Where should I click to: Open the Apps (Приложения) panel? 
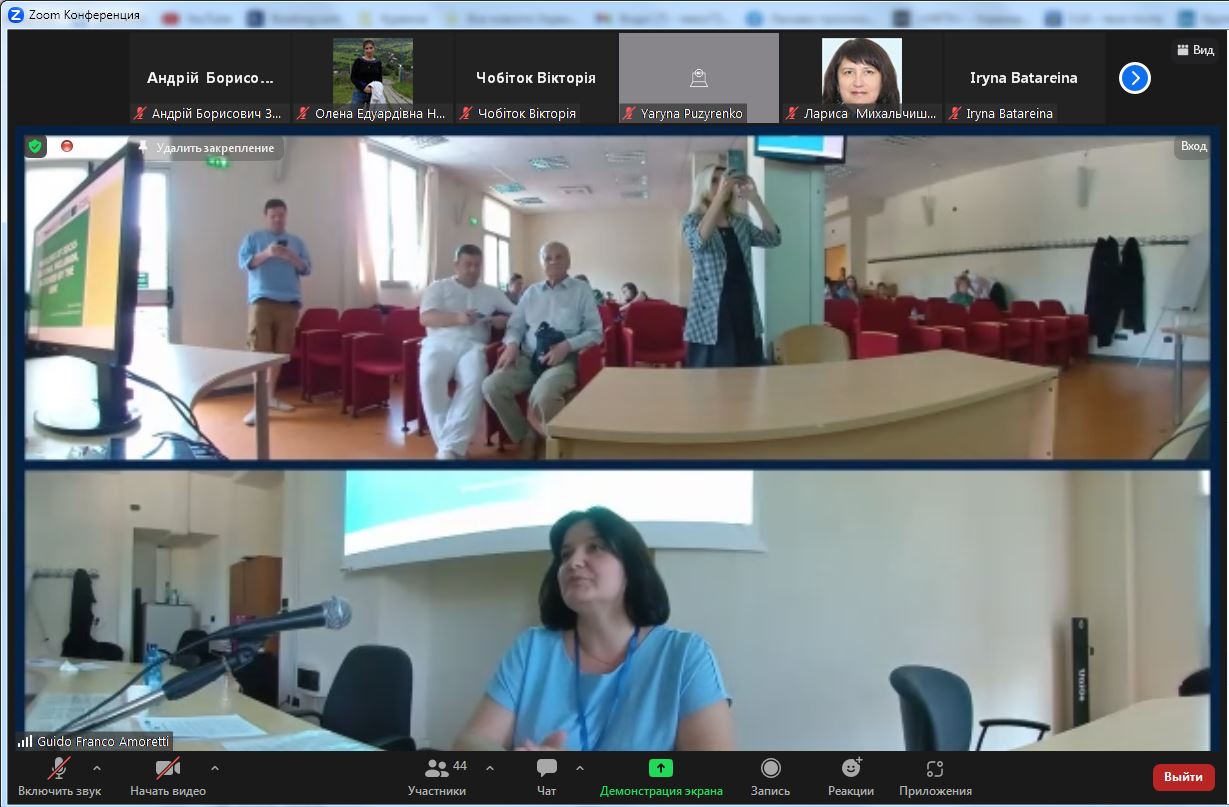[x=935, y=768]
